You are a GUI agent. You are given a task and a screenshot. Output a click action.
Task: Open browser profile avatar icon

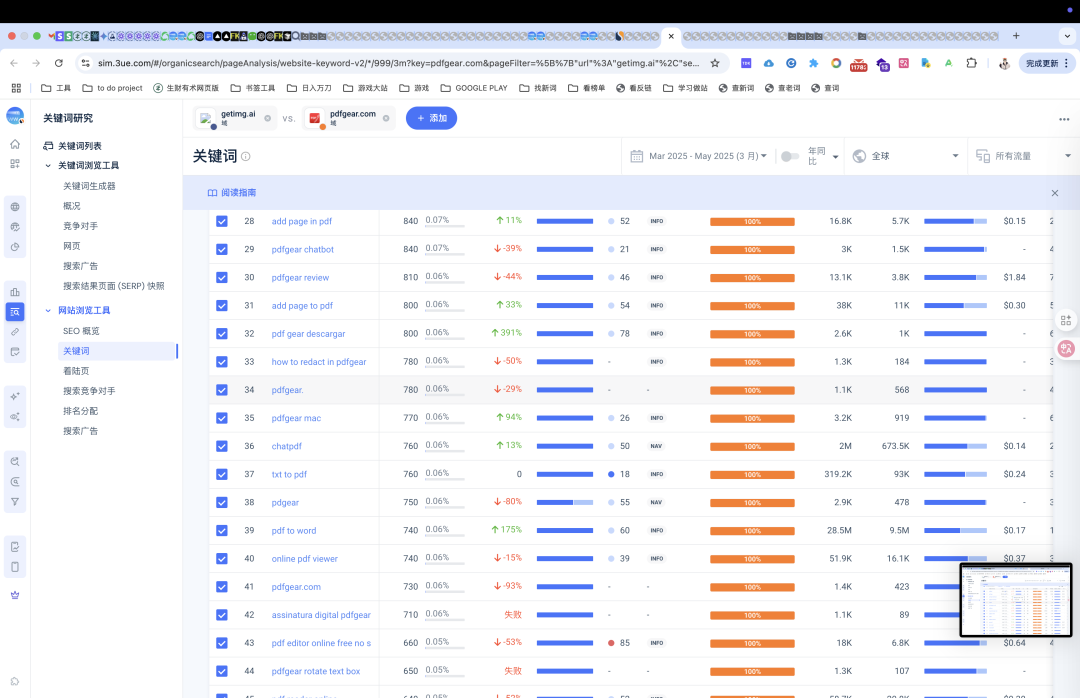point(1004,63)
